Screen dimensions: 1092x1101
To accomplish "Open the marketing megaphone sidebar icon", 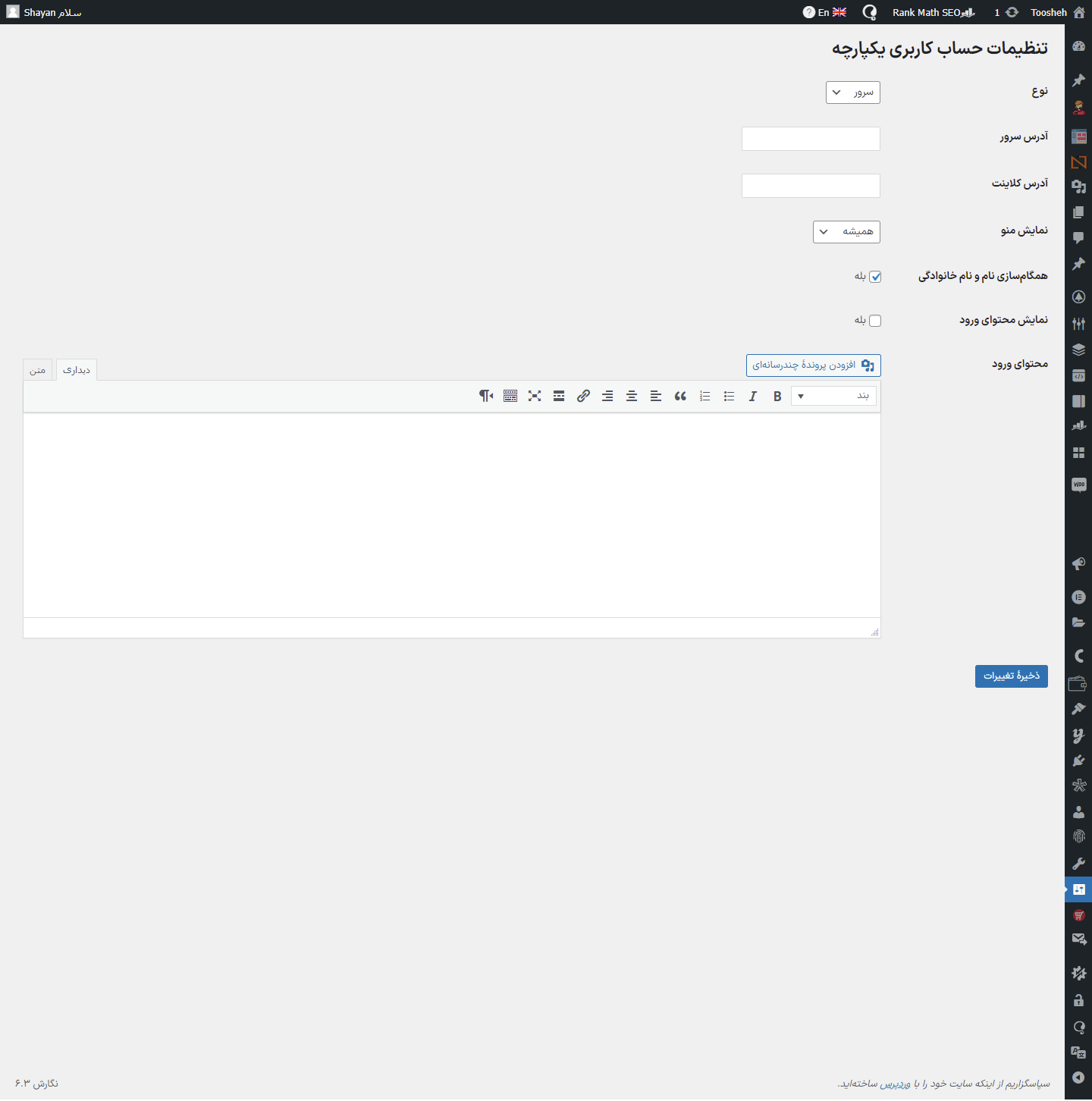I will click(x=1078, y=563).
